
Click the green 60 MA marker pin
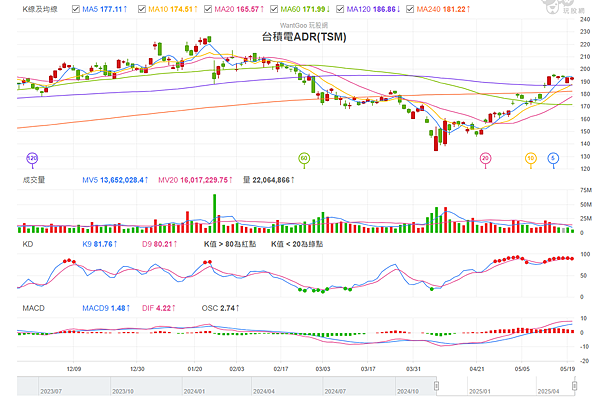[304, 158]
